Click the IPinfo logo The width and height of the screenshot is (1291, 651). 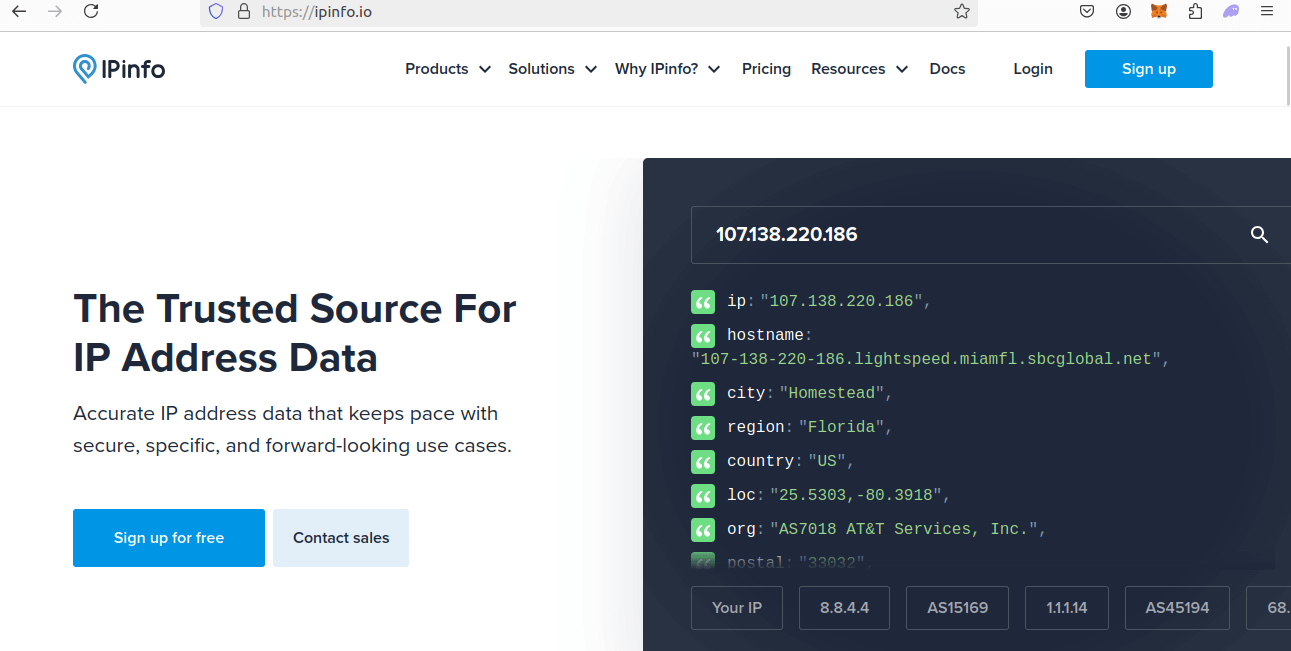(x=119, y=69)
